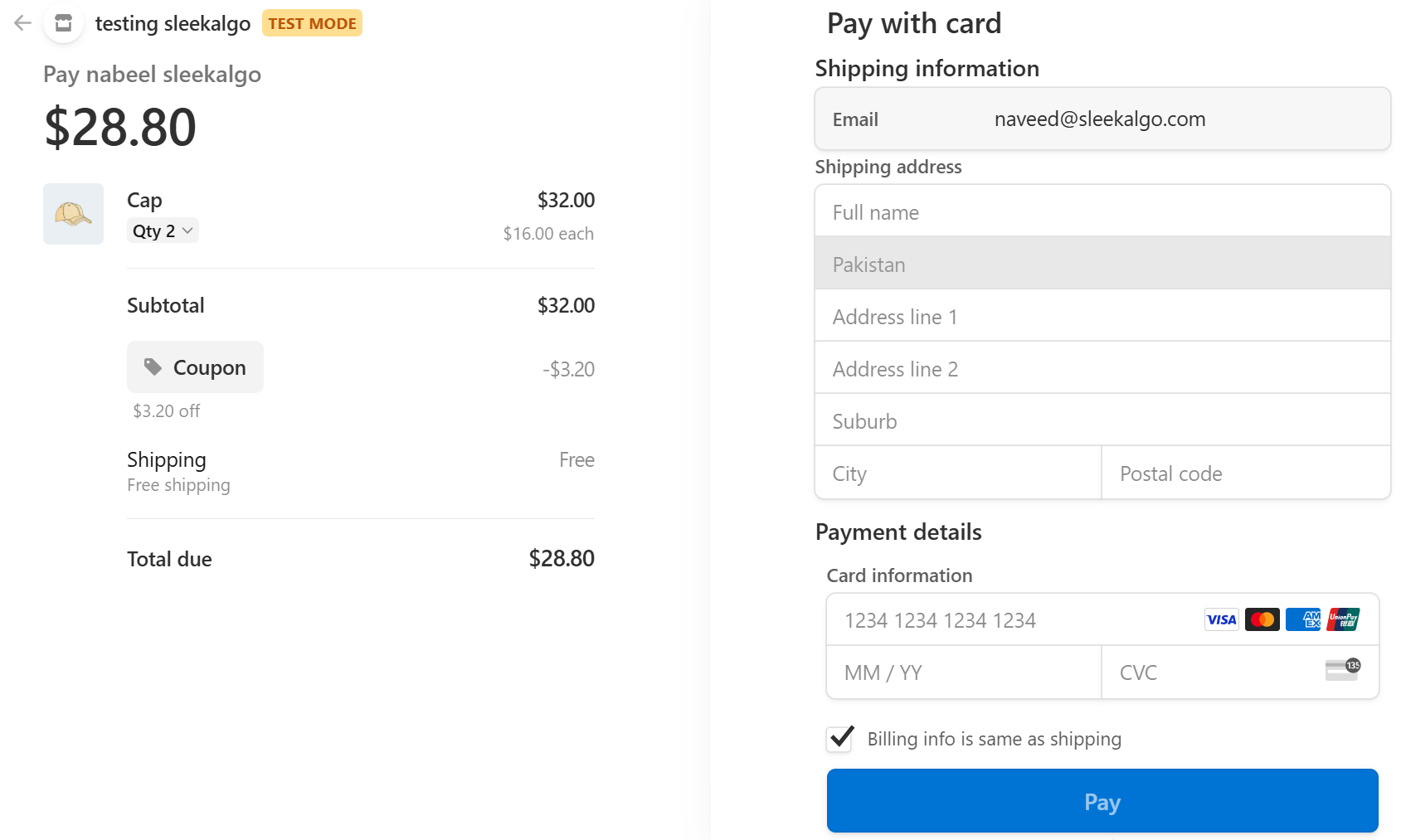
Task: Open the Pakistan country selector
Action: [x=1102, y=265]
